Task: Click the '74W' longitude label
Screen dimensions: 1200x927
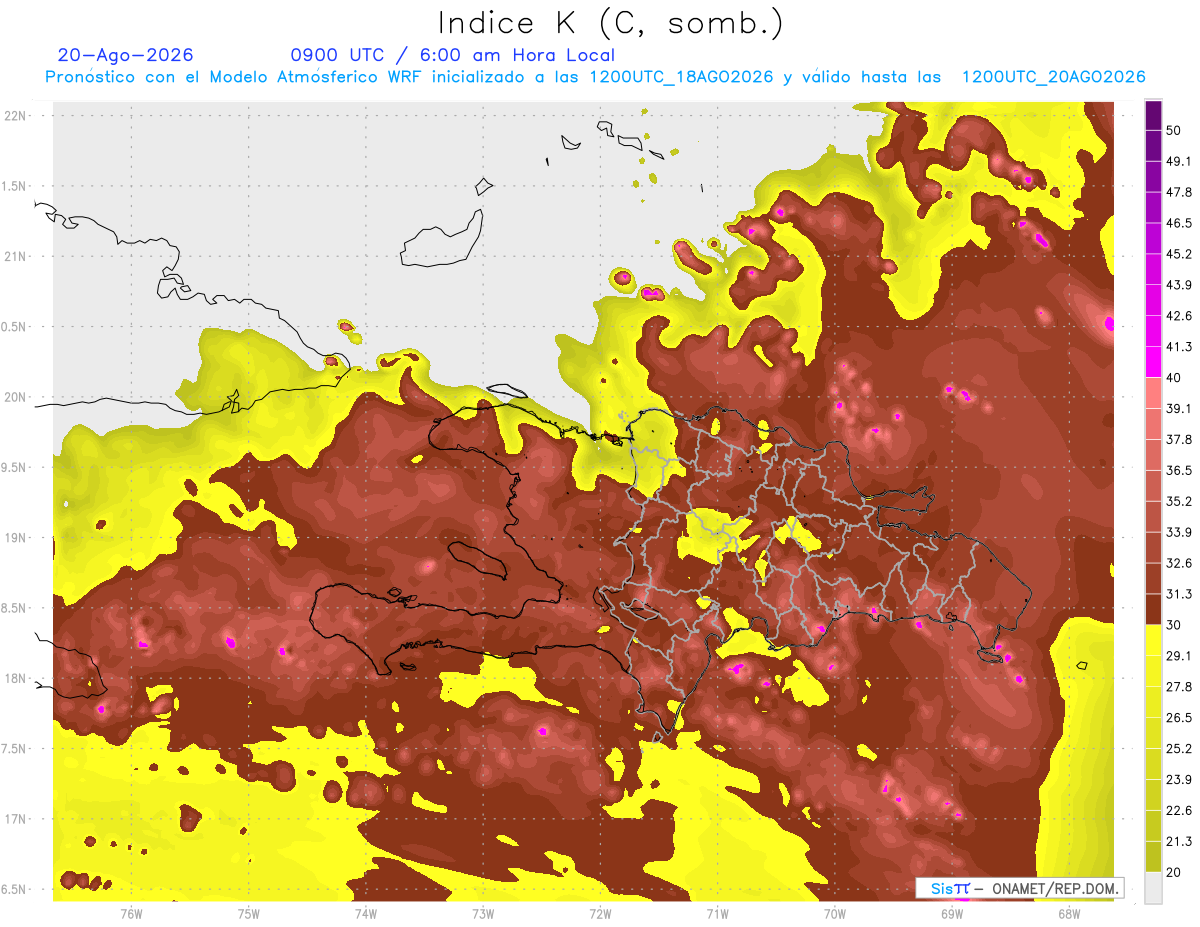Action: (366, 914)
